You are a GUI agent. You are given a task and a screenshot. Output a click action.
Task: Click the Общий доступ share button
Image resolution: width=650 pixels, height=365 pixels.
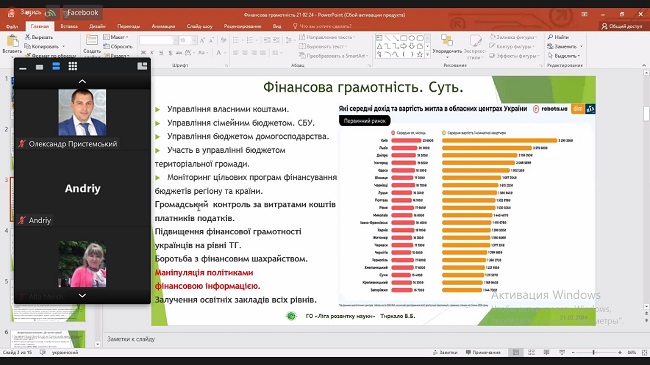(x=622, y=26)
